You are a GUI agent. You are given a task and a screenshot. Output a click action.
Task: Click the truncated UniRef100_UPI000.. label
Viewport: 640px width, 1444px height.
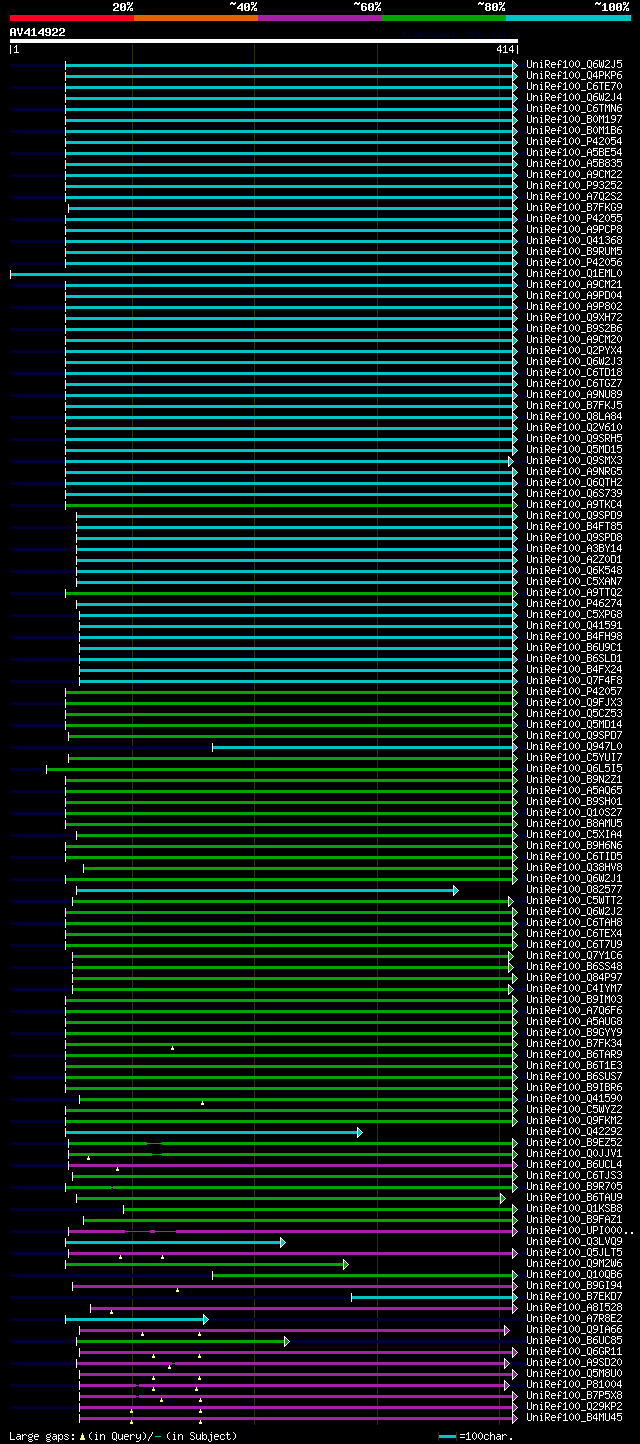pyautogui.click(x=580, y=1230)
